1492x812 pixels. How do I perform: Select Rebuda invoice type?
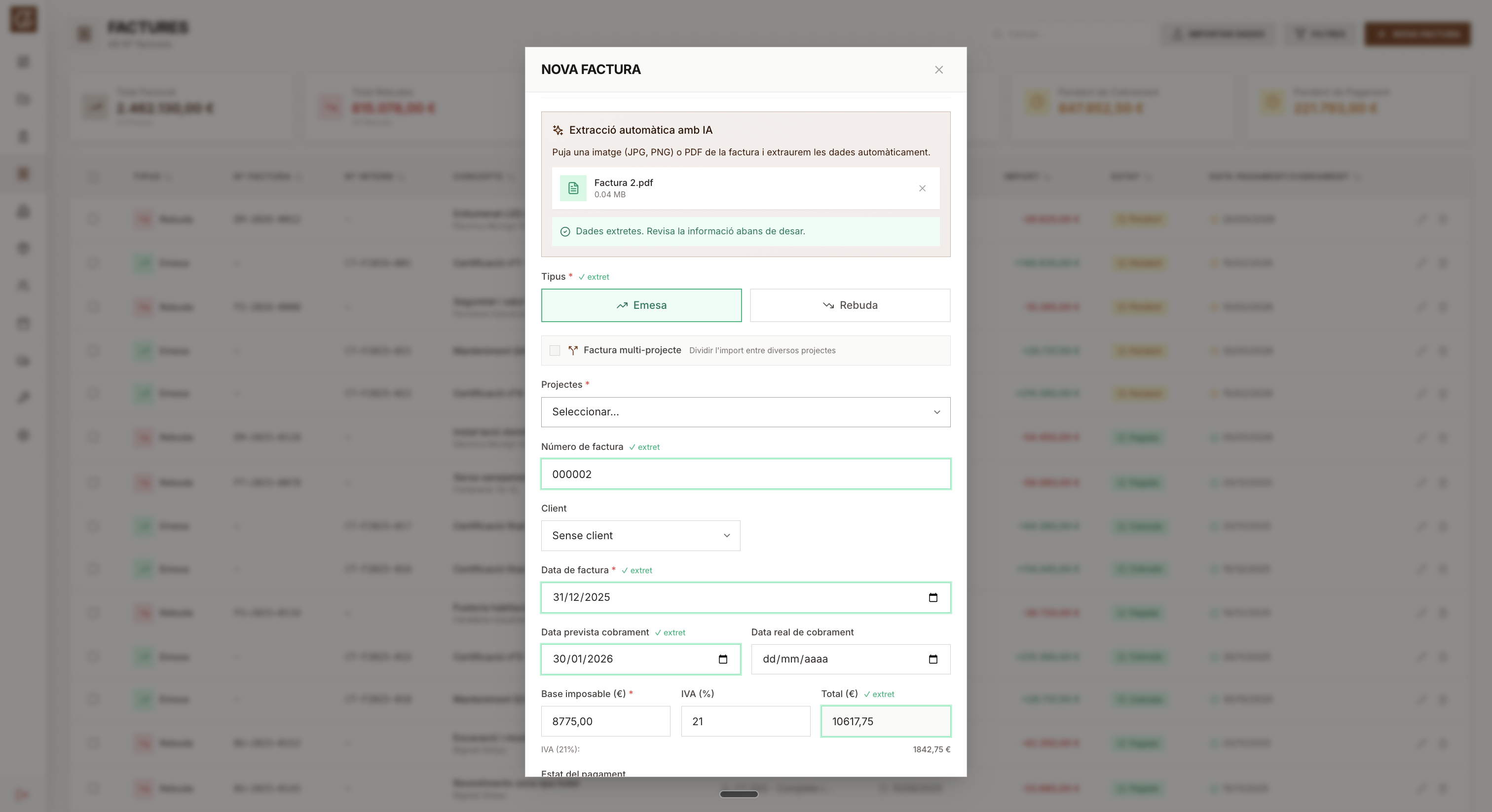click(x=850, y=305)
